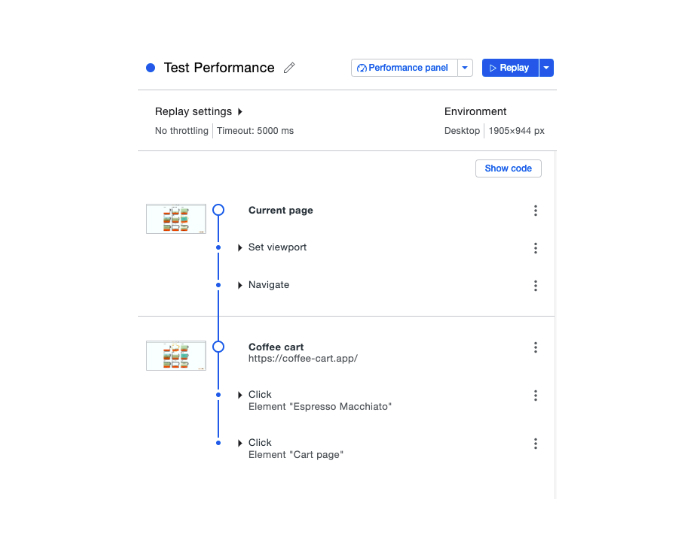The image size is (690, 547).
Task: Click the Performance panel button
Action: [404, 68]
